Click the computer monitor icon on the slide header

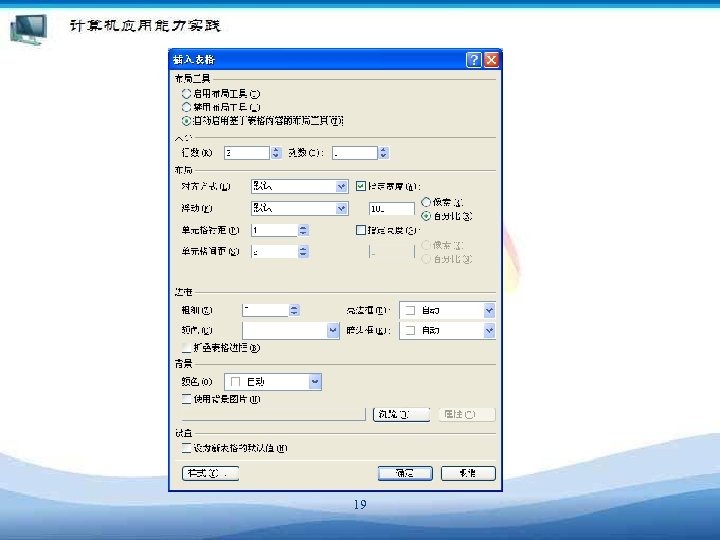tap(28, 29)
